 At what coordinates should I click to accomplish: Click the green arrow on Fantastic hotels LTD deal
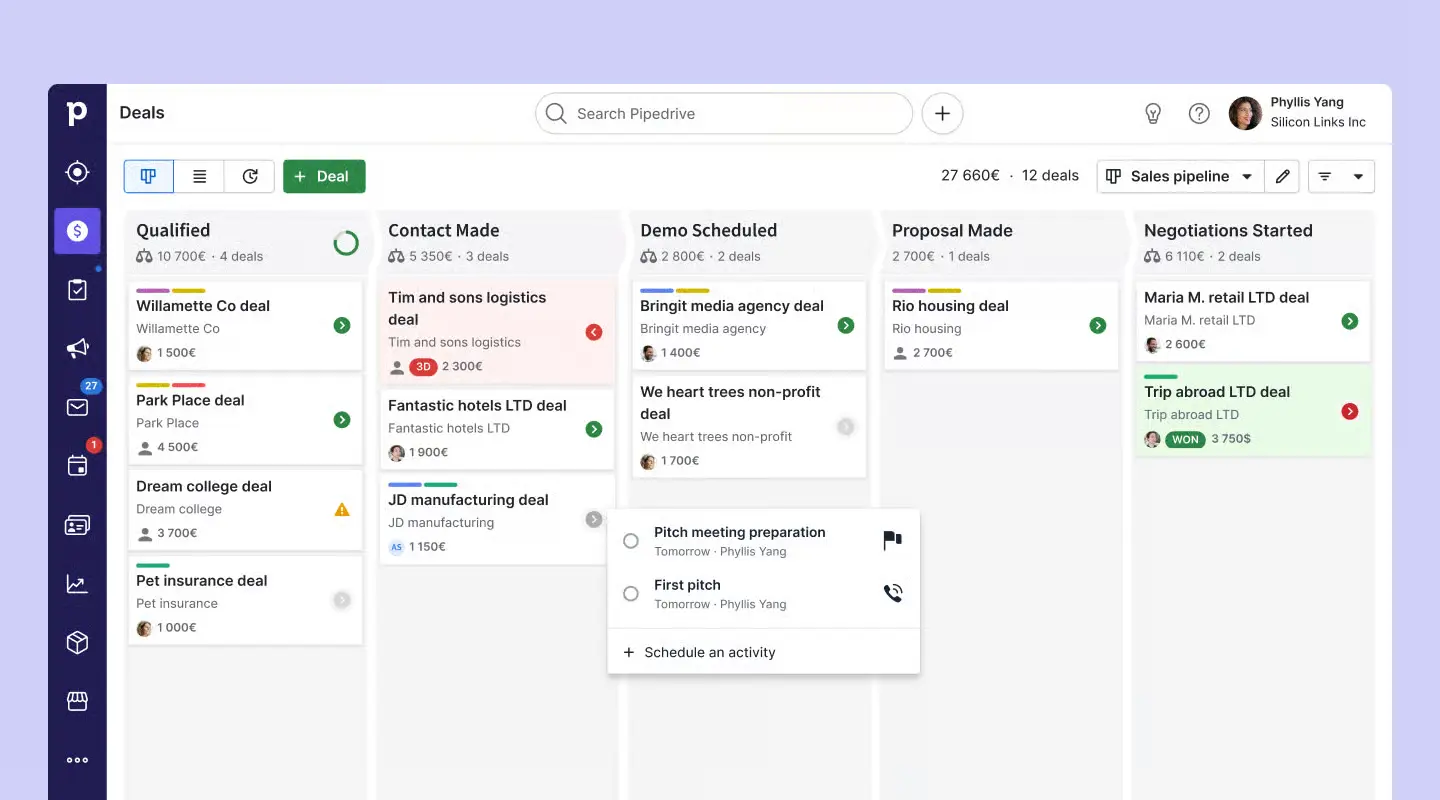pyautogui.click(x=594, y=429)
